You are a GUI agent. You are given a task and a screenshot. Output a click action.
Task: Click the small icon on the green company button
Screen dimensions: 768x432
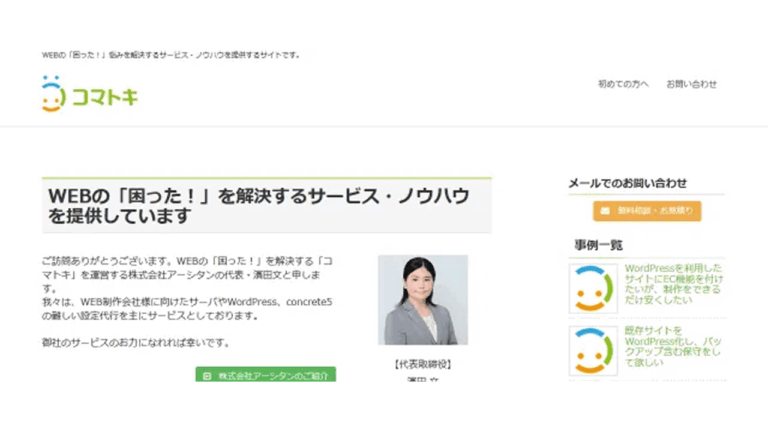pyautogui.click(x=207, y=376)
